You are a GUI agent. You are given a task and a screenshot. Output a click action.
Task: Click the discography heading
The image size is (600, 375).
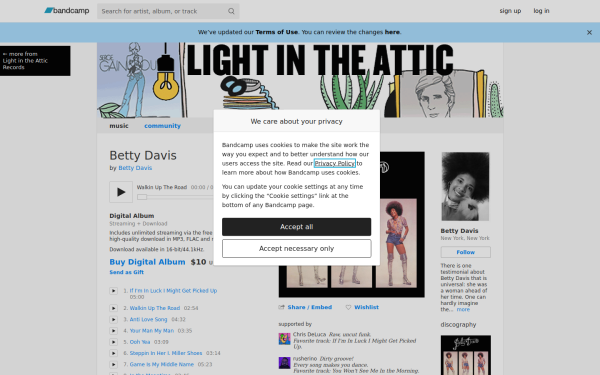point(458,325)
